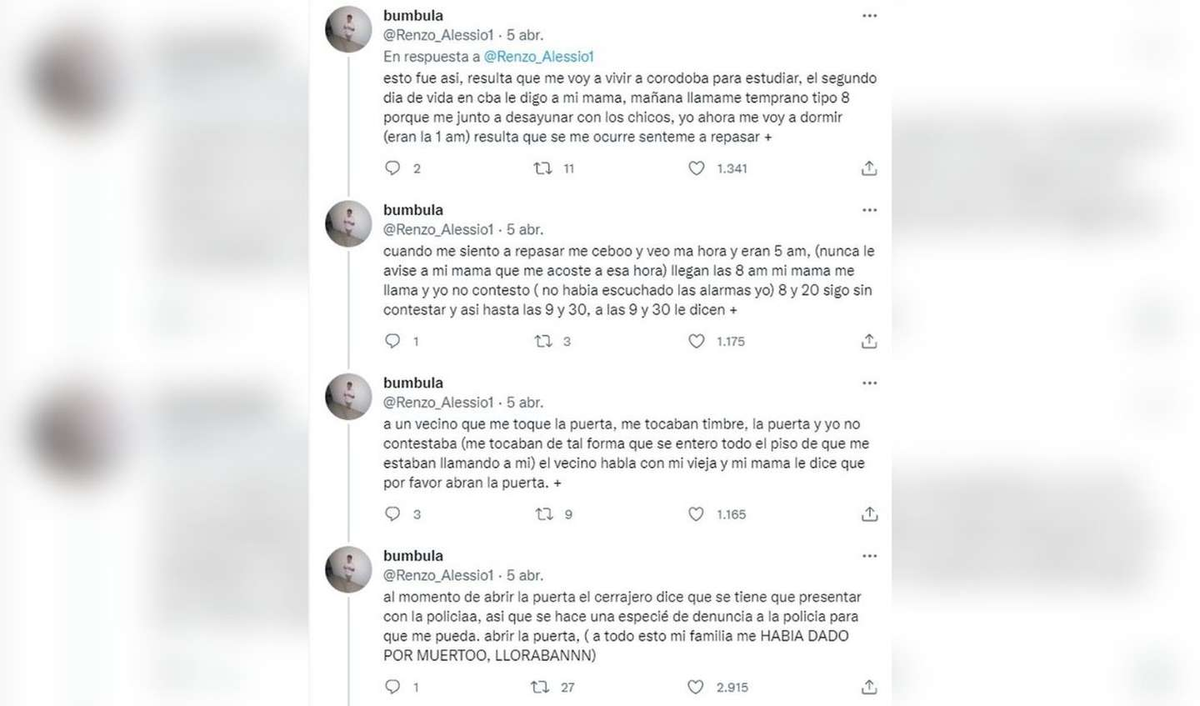Open more options on the first tweet
This screenshot has height=706, width=1200.
tap(869, 15)
